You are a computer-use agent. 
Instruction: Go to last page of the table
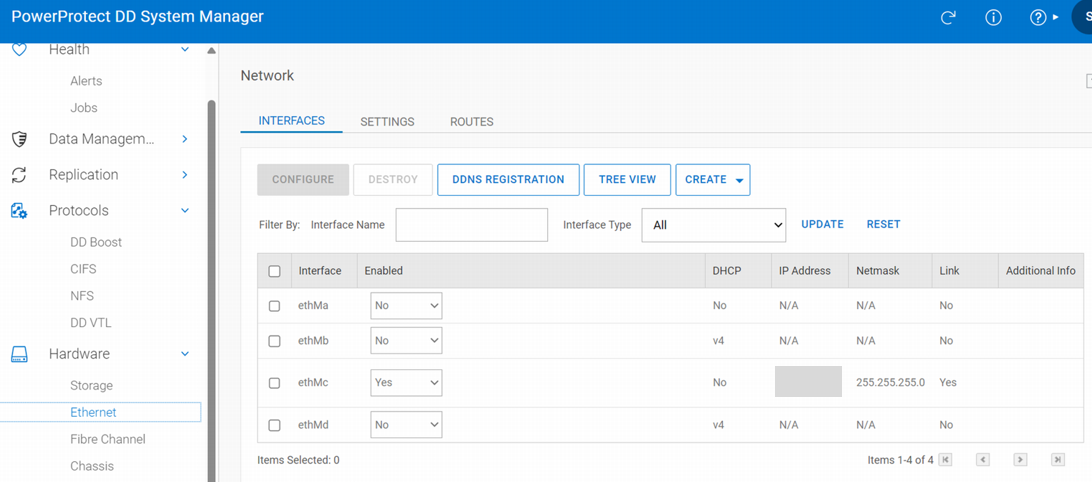tap(1058, 460)
